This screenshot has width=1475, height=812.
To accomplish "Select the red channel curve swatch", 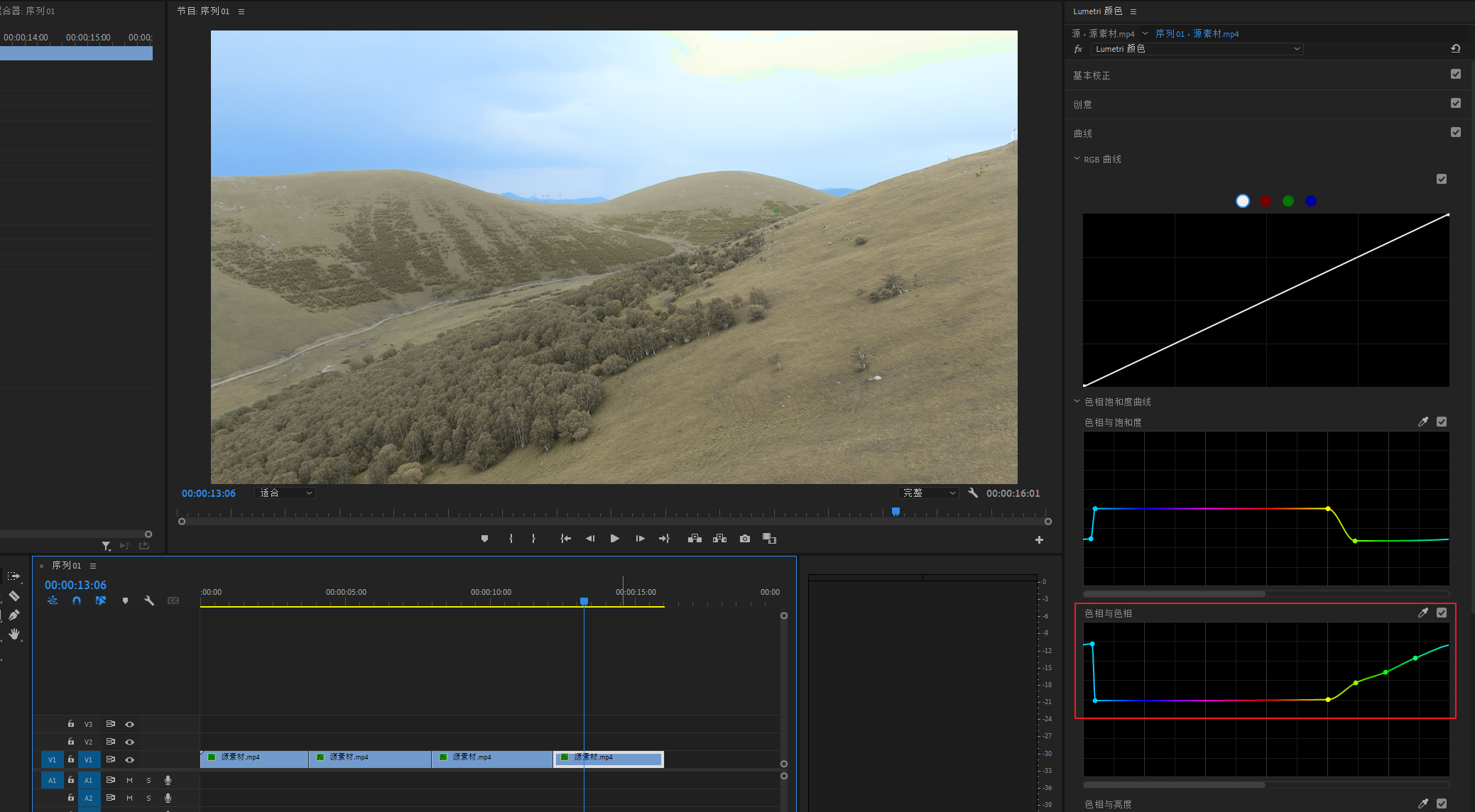I will (1266, 201).
